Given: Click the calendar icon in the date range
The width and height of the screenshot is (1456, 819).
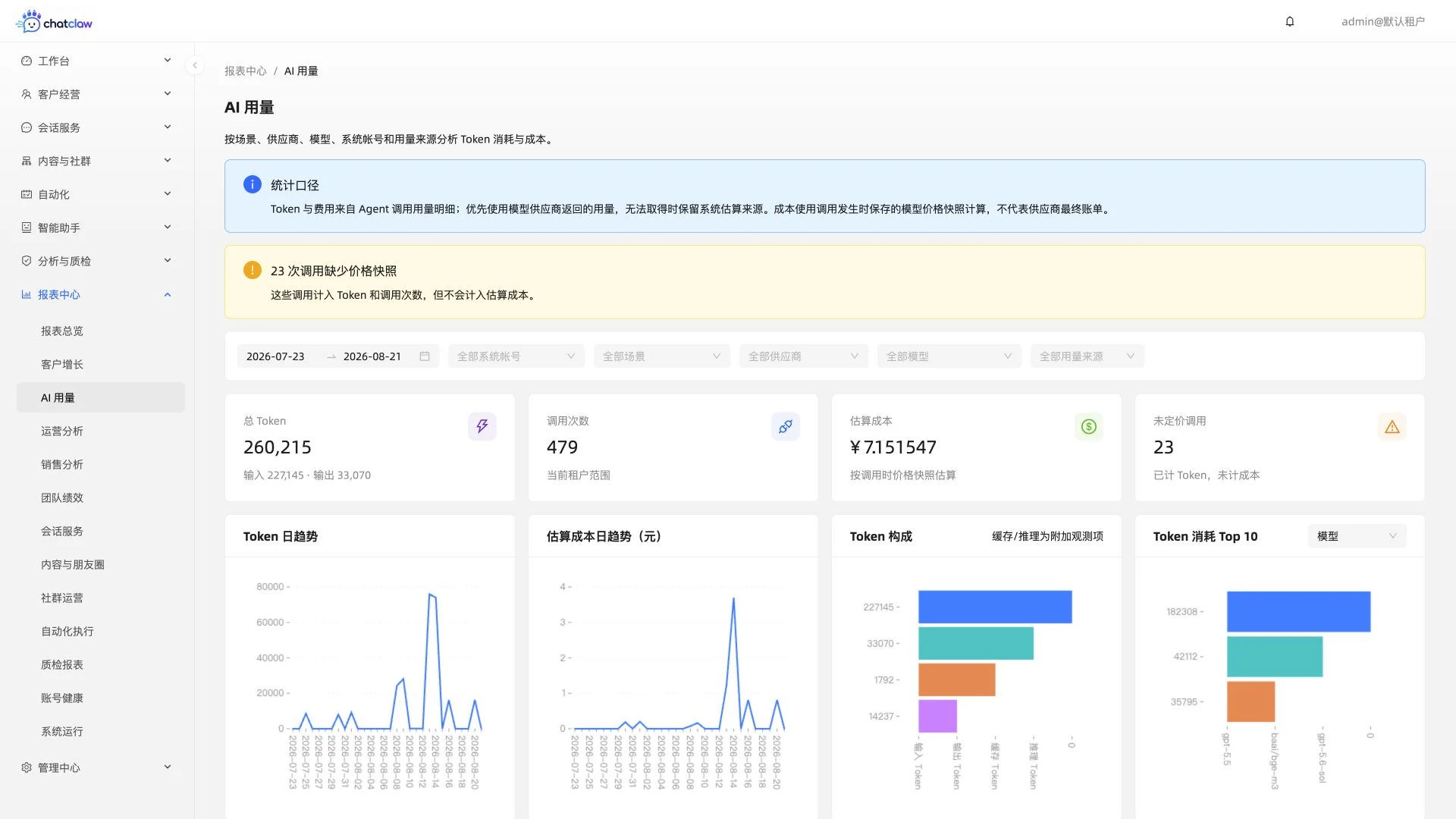Looking at the screenshot, I should click(425, 356).
